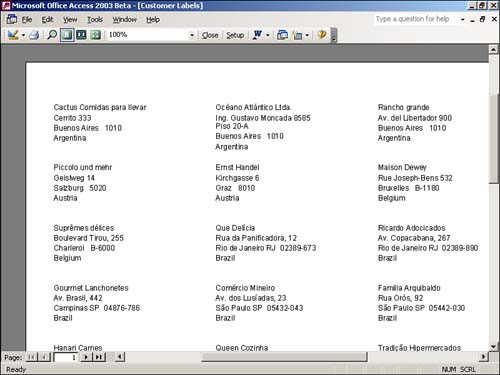Click the NUM indicator in status bar
The height and width of the screenshot is (375, 500).
point(449,369)
